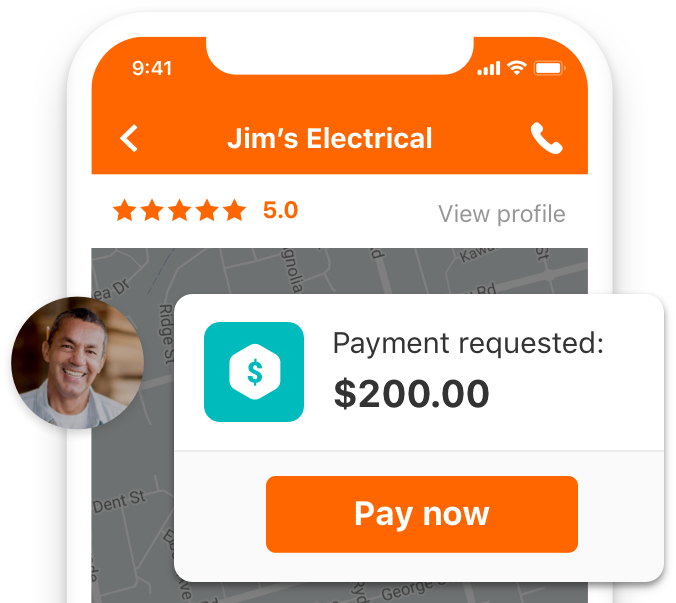Tap the cellular signal bars icon
Screen dimensions: 676x603
pos(488,69)
